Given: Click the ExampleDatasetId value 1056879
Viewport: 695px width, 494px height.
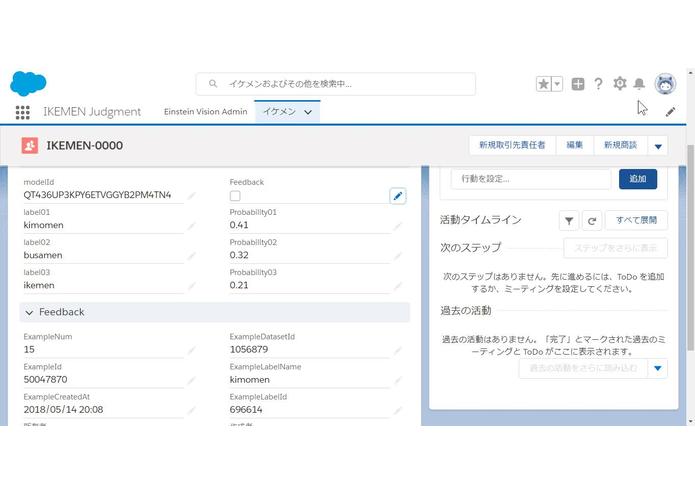Looking at the screenshot, I should [x=249, y=350].
